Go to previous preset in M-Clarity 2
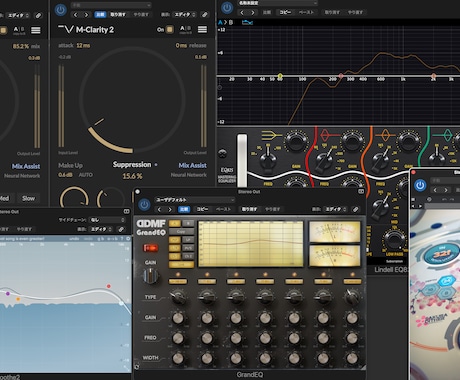This screenshot has height=380, width=460. click(75, 15)
